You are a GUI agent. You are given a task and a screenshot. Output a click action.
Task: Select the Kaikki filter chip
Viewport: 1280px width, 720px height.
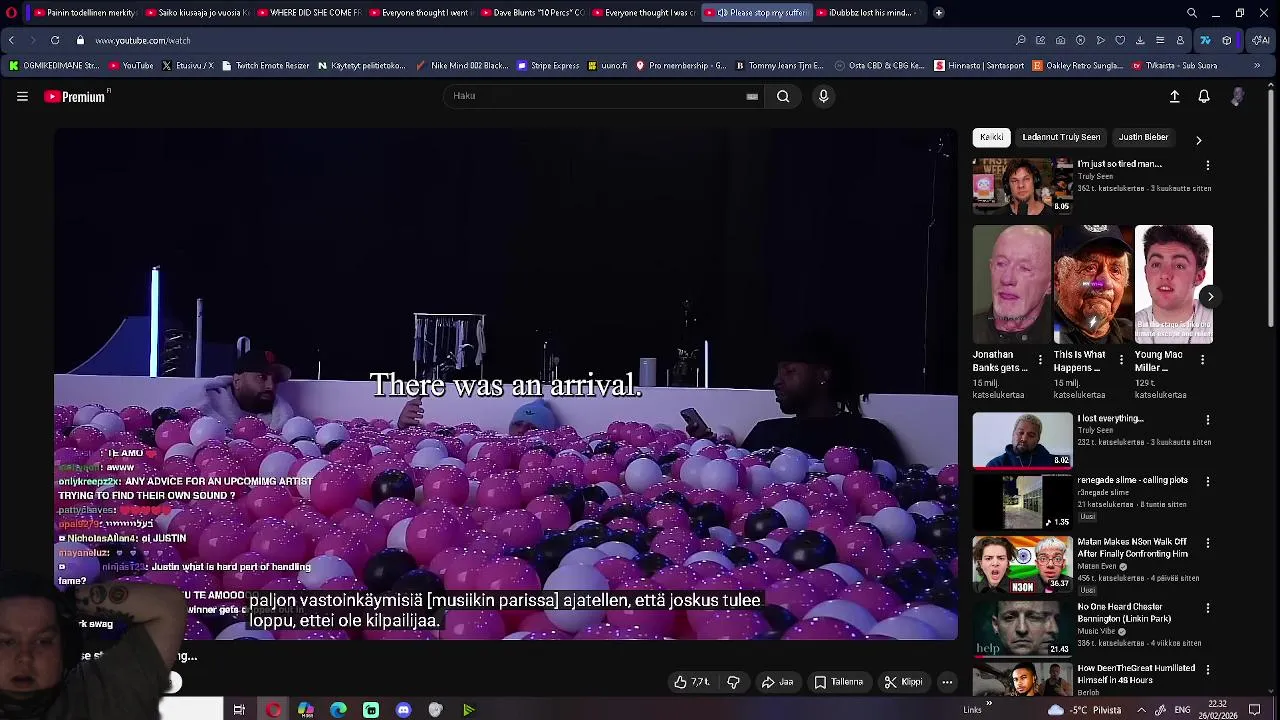(992, 137)
